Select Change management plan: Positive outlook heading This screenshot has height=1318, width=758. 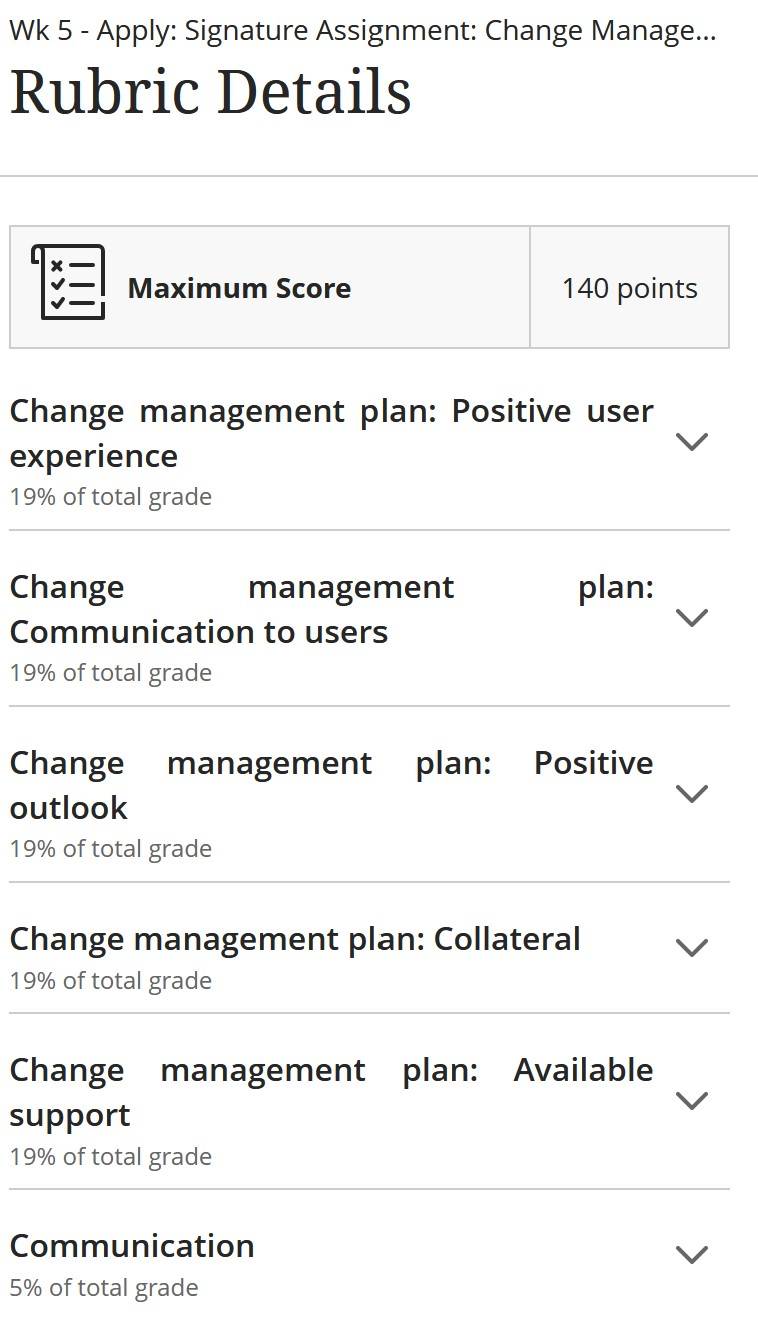coord(331,785)
